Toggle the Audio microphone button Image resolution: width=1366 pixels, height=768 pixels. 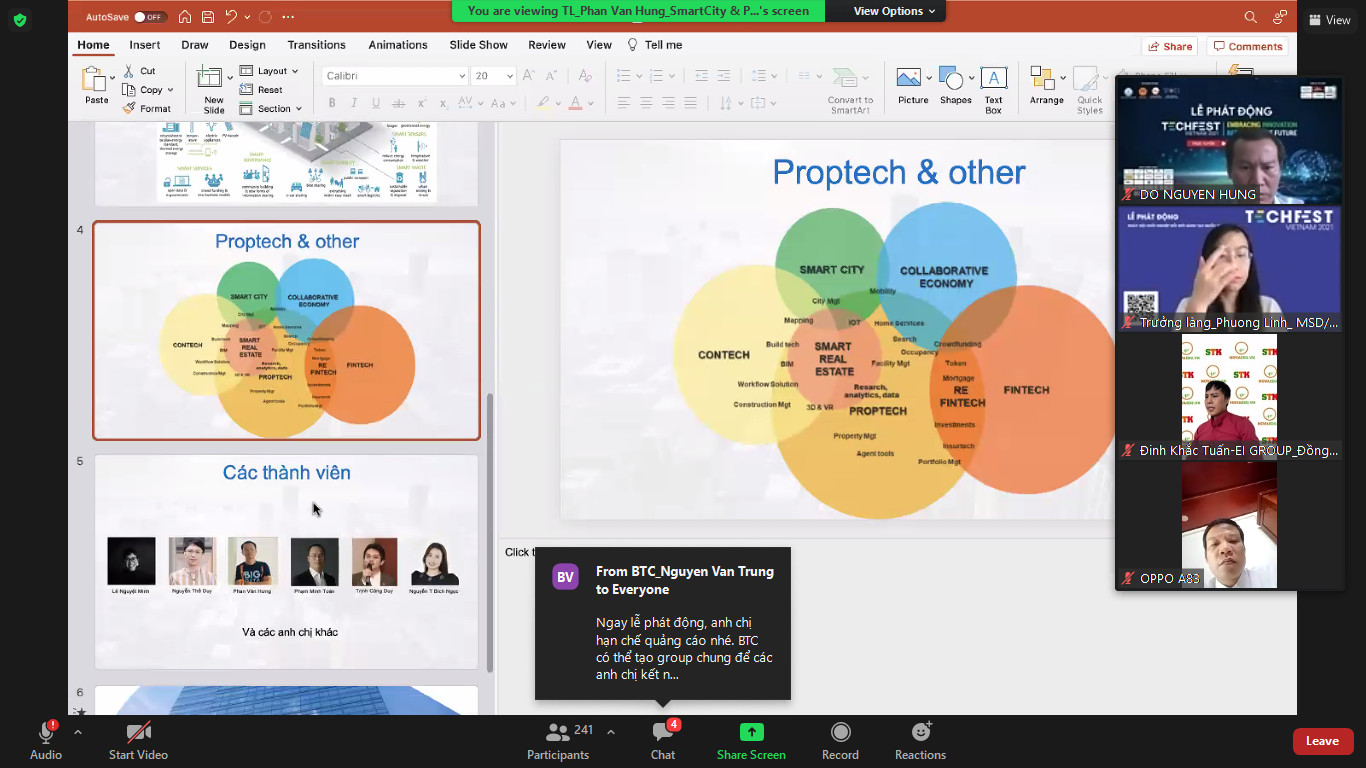[46, 734]
